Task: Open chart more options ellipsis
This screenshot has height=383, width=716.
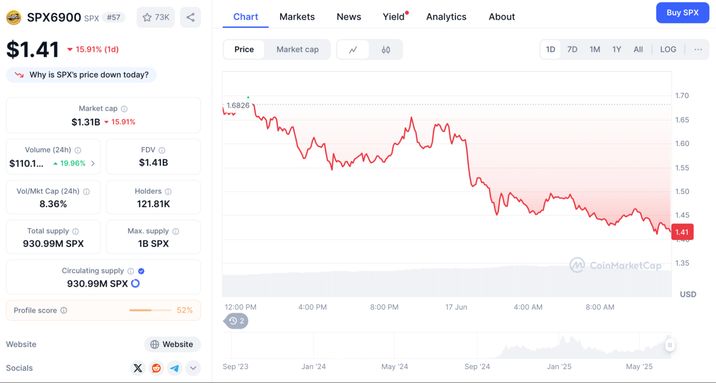Action: click(x=698, y=50)
